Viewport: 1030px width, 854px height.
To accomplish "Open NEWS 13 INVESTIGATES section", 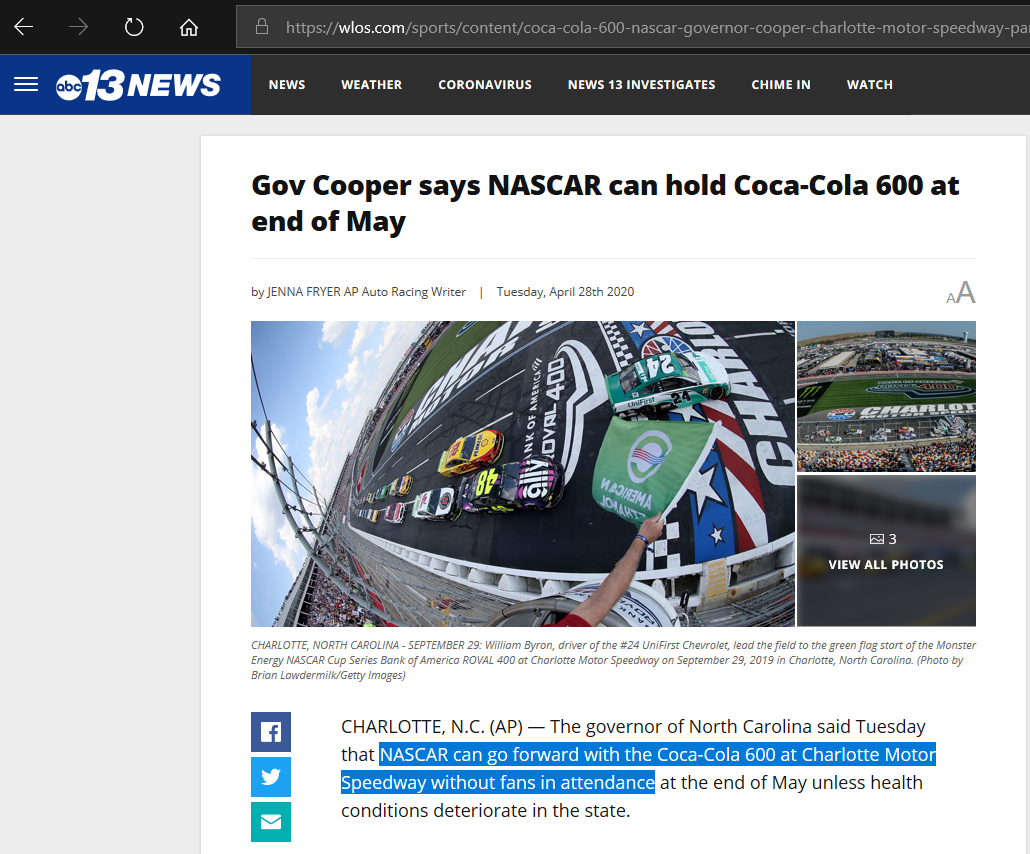I will click(x=642, y=85).
